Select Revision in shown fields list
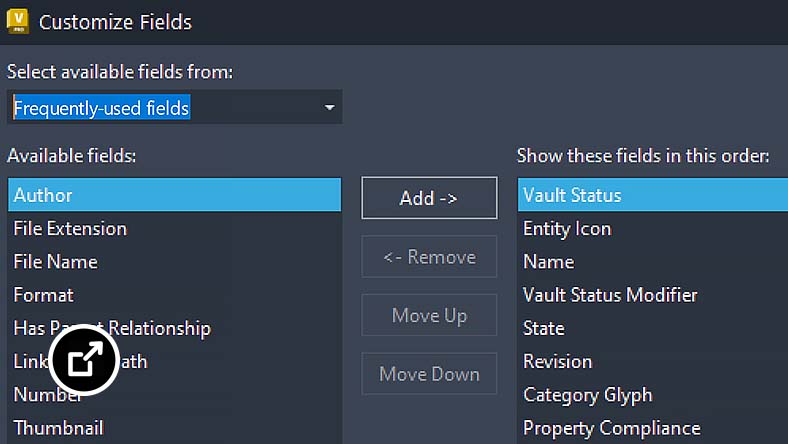The height and width of the screenshot is (444, 788). point(653,361)
